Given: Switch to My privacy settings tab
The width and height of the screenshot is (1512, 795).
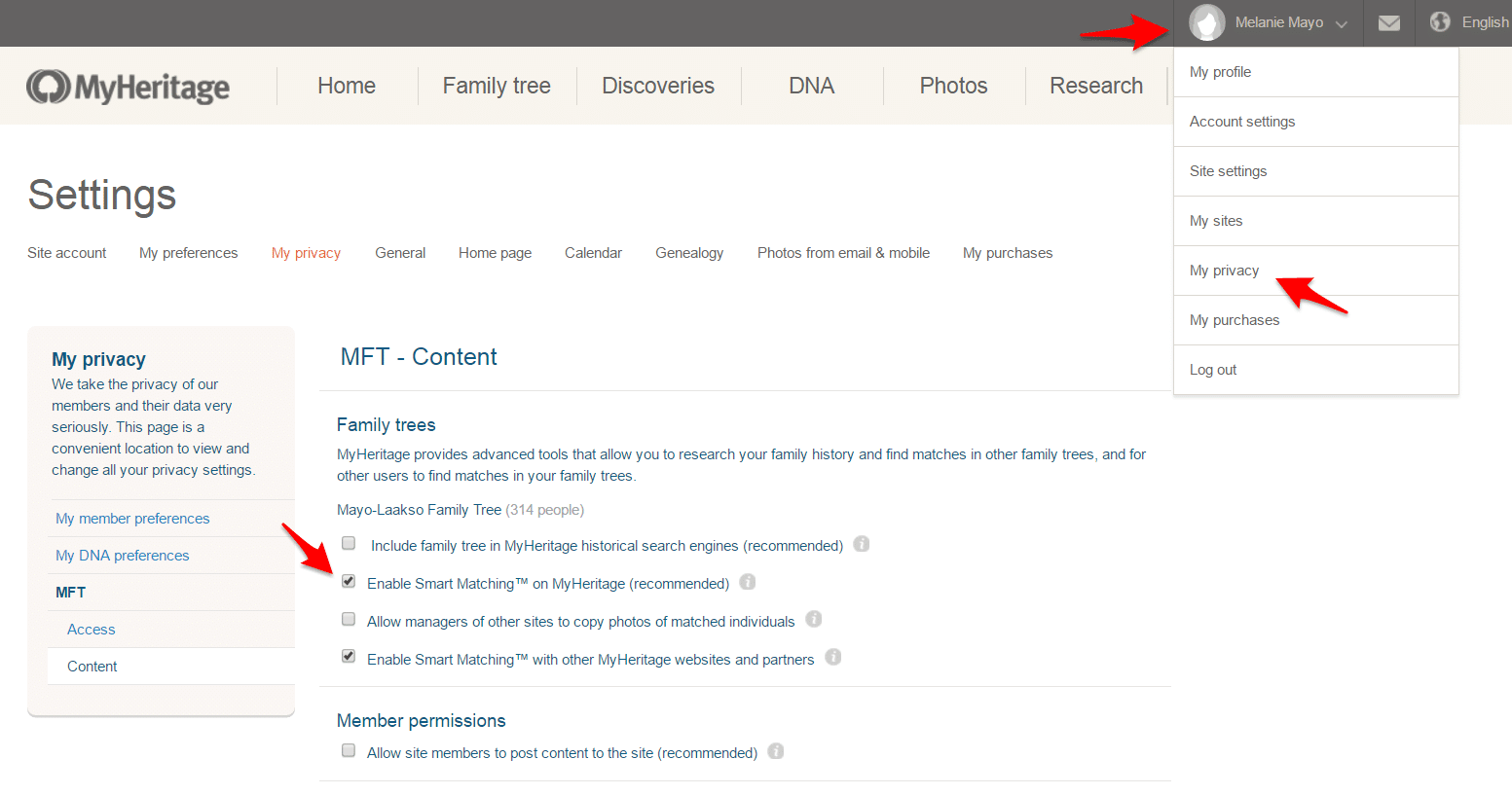Looking at the screenshot, I should (x=307, y=253).
